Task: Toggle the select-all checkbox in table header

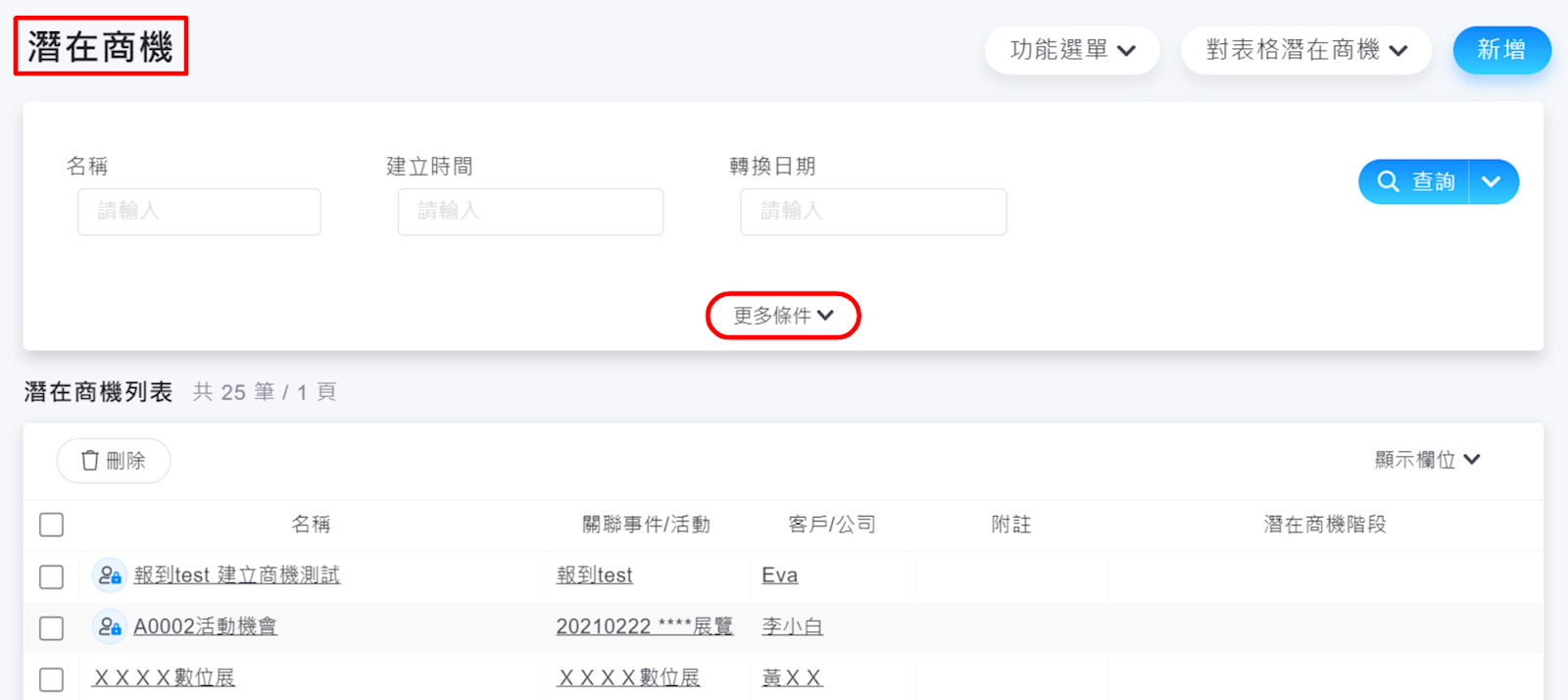Action: [x=52, y=525]
